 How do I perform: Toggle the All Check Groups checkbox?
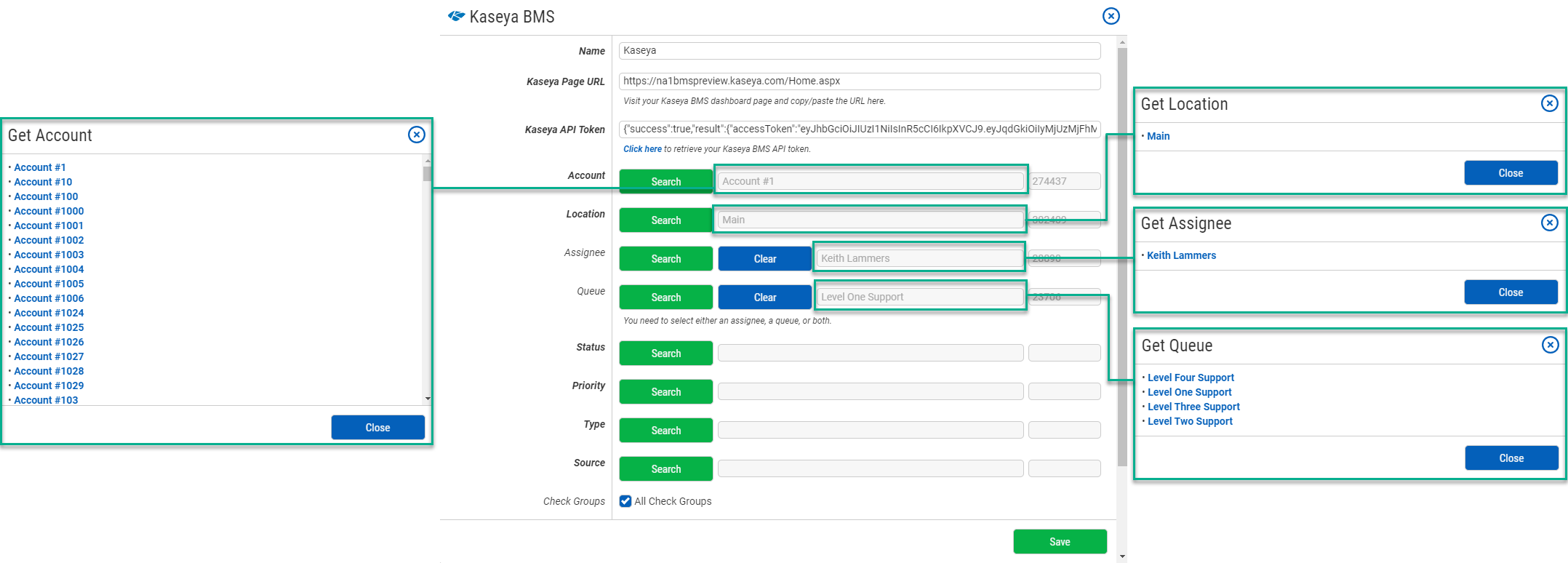[x=625, y=501]
